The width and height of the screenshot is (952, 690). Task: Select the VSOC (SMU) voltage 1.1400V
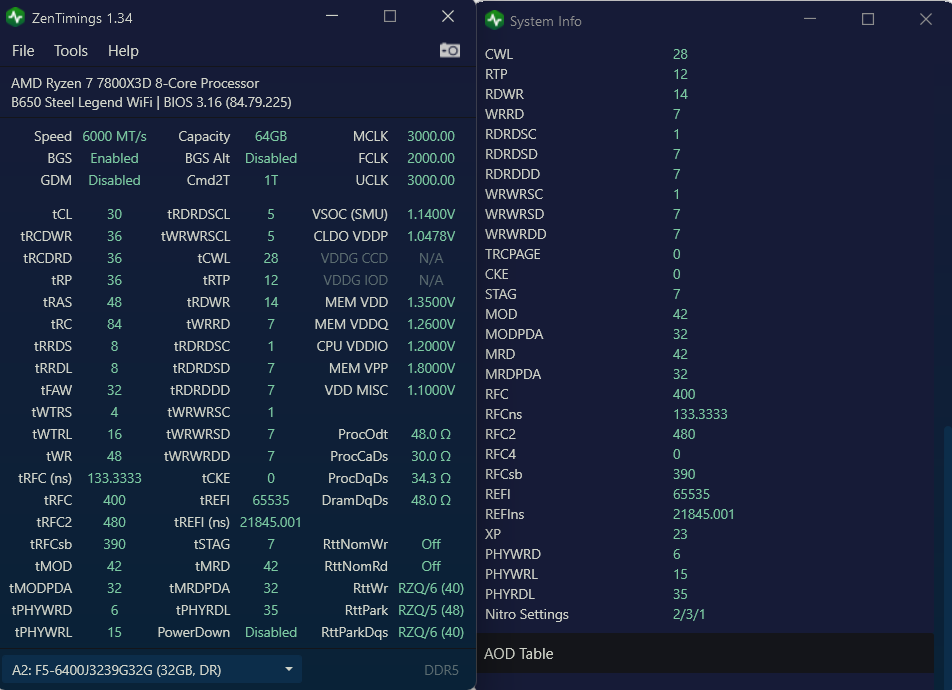coord(430,214)
